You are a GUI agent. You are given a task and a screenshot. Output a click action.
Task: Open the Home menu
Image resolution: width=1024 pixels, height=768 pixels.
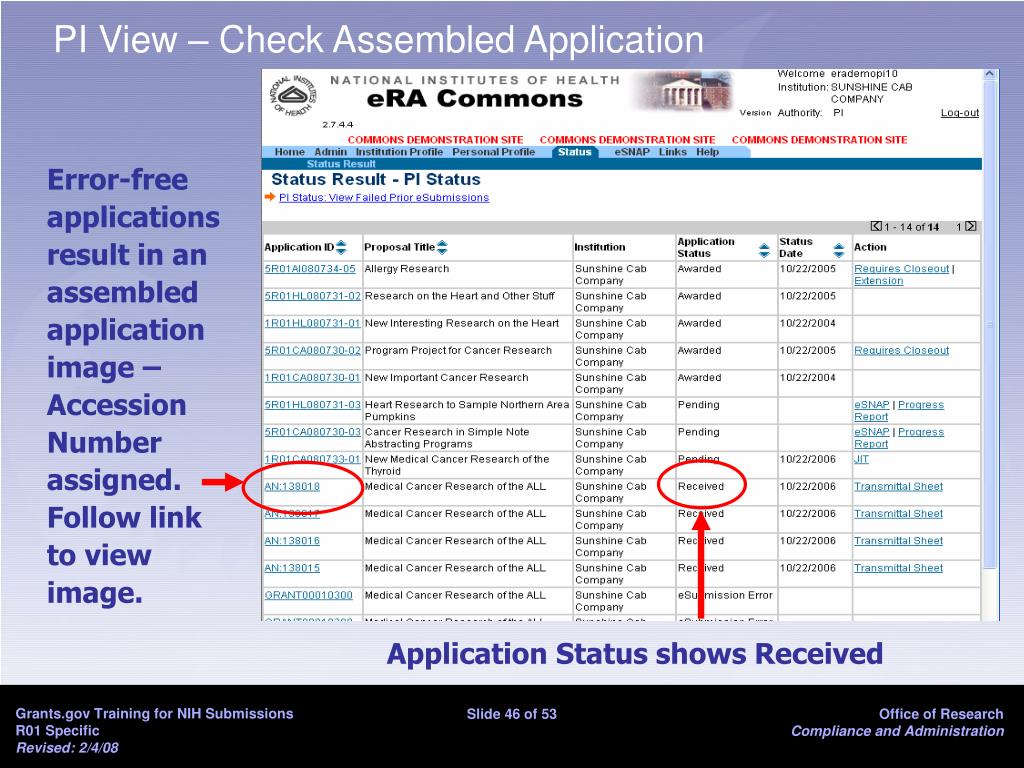289,152
